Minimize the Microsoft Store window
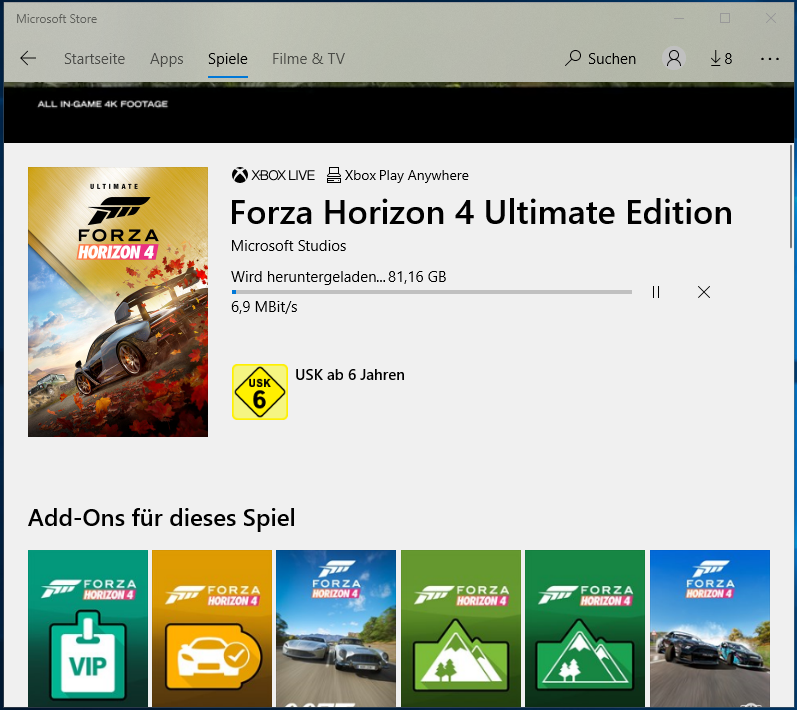 pos(679,18)
